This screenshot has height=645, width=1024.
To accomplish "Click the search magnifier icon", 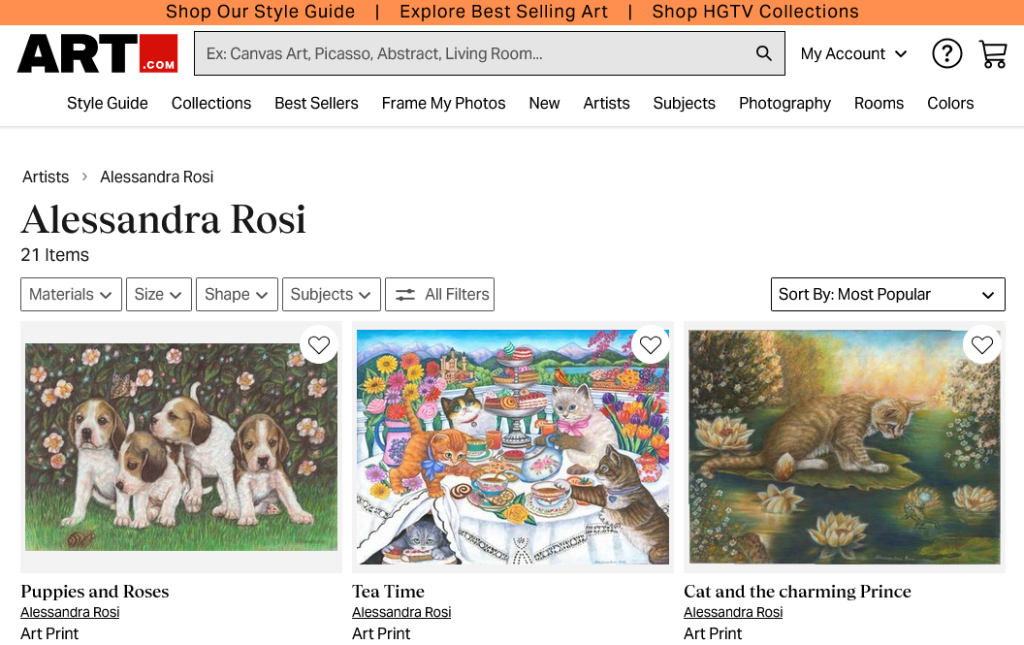I will 764,53.
